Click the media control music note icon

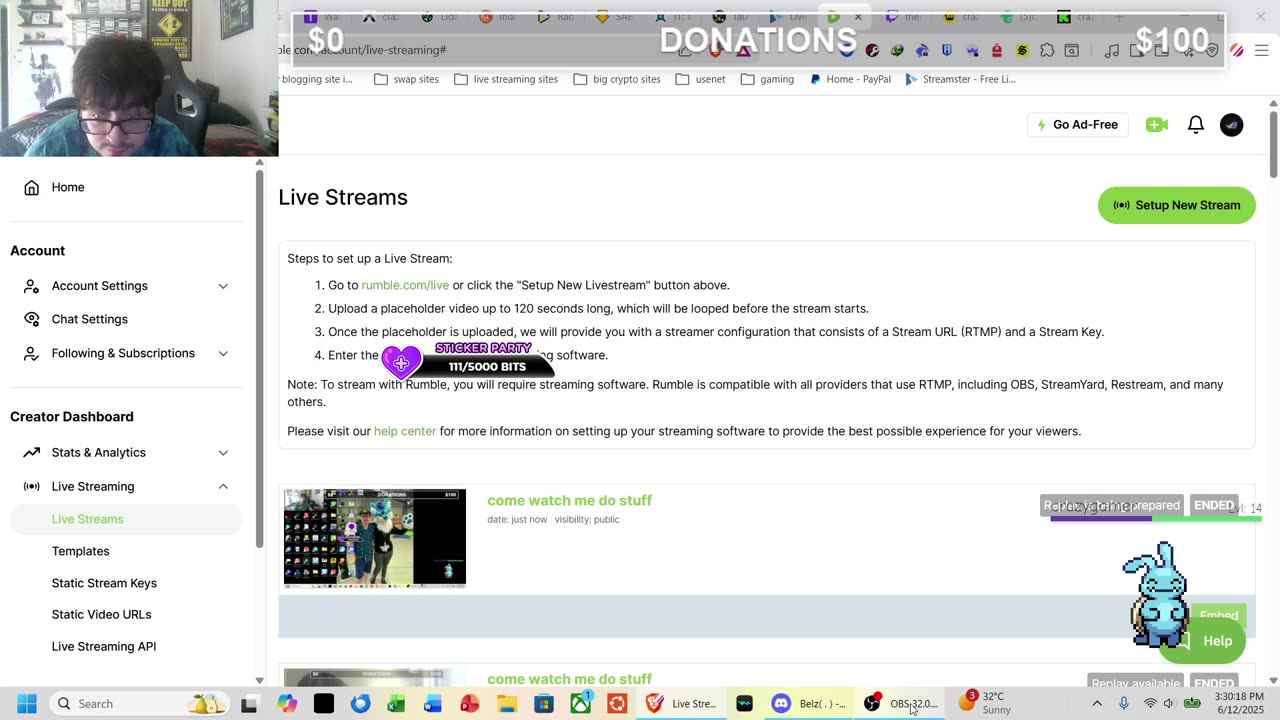click(1112, 50)
